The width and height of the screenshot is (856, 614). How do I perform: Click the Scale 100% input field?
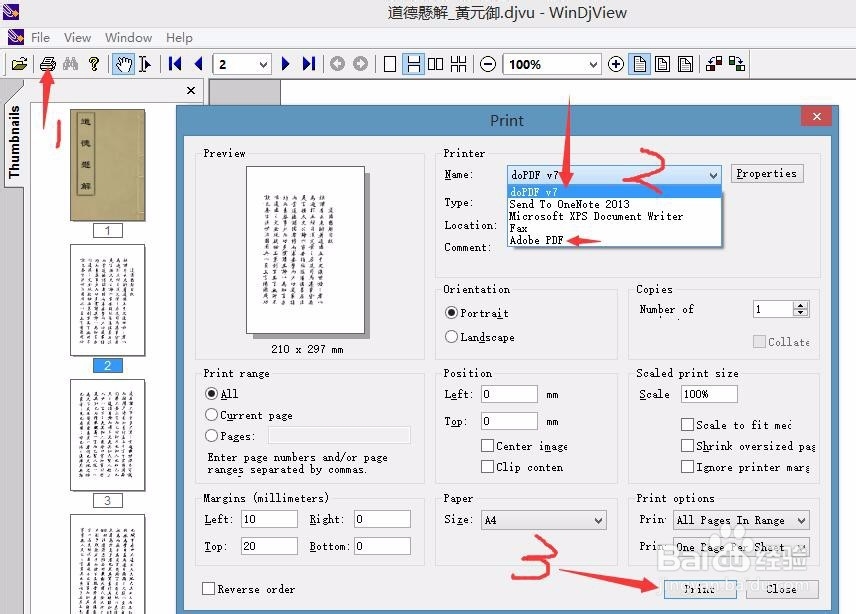point(709,394)
